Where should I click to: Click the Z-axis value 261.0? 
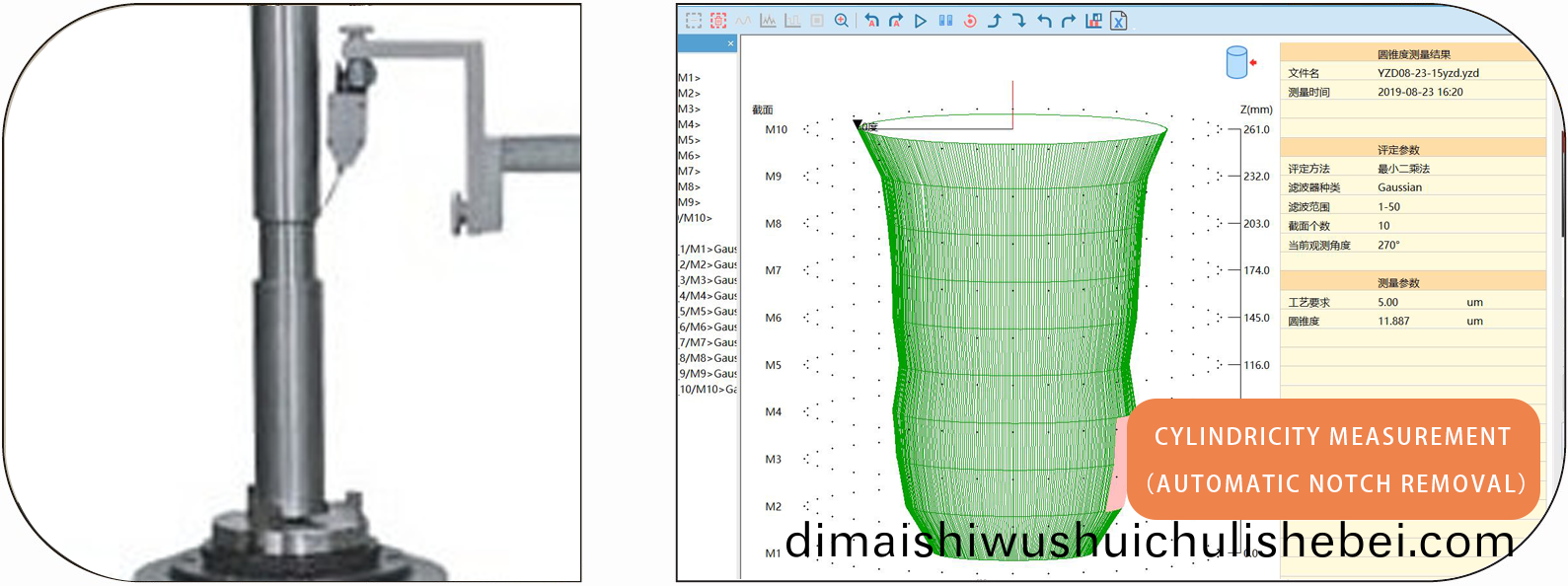coord(1256,129)
